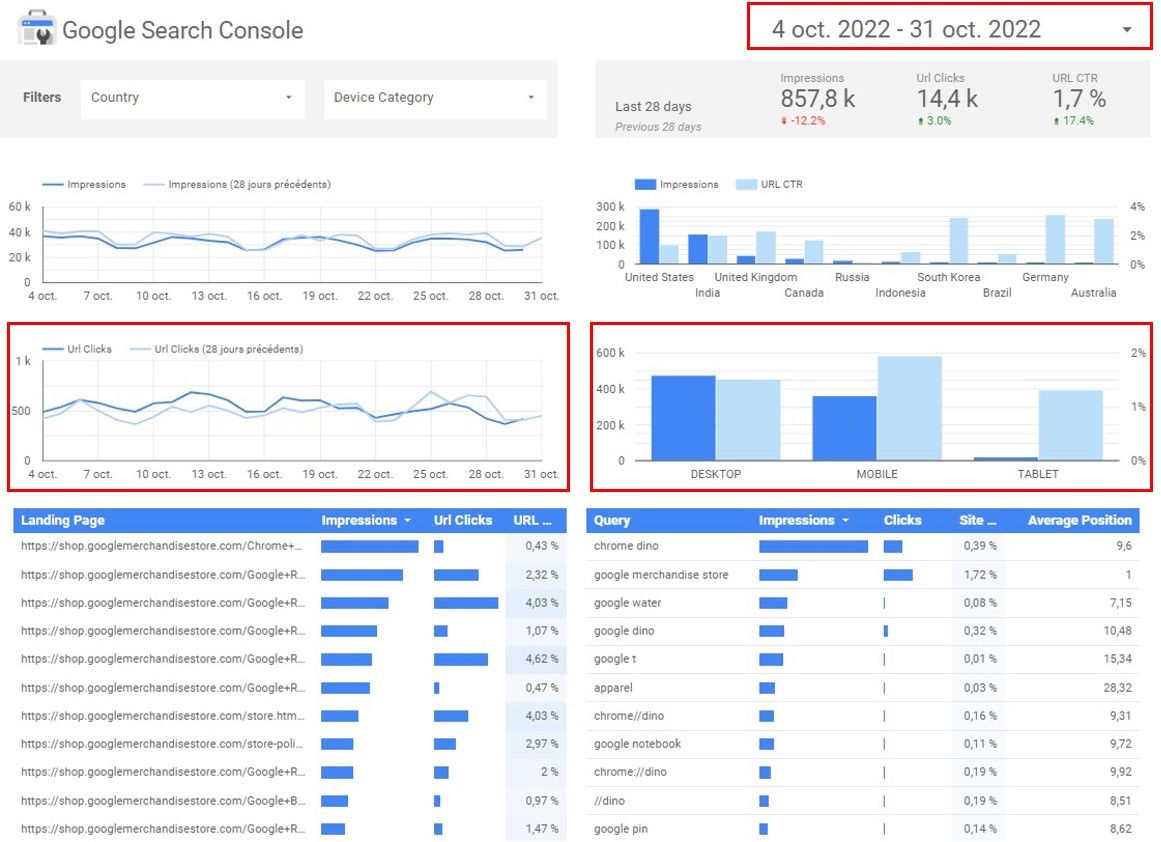Open the landing page URL ending in store.htm

(x=162, y=715)
